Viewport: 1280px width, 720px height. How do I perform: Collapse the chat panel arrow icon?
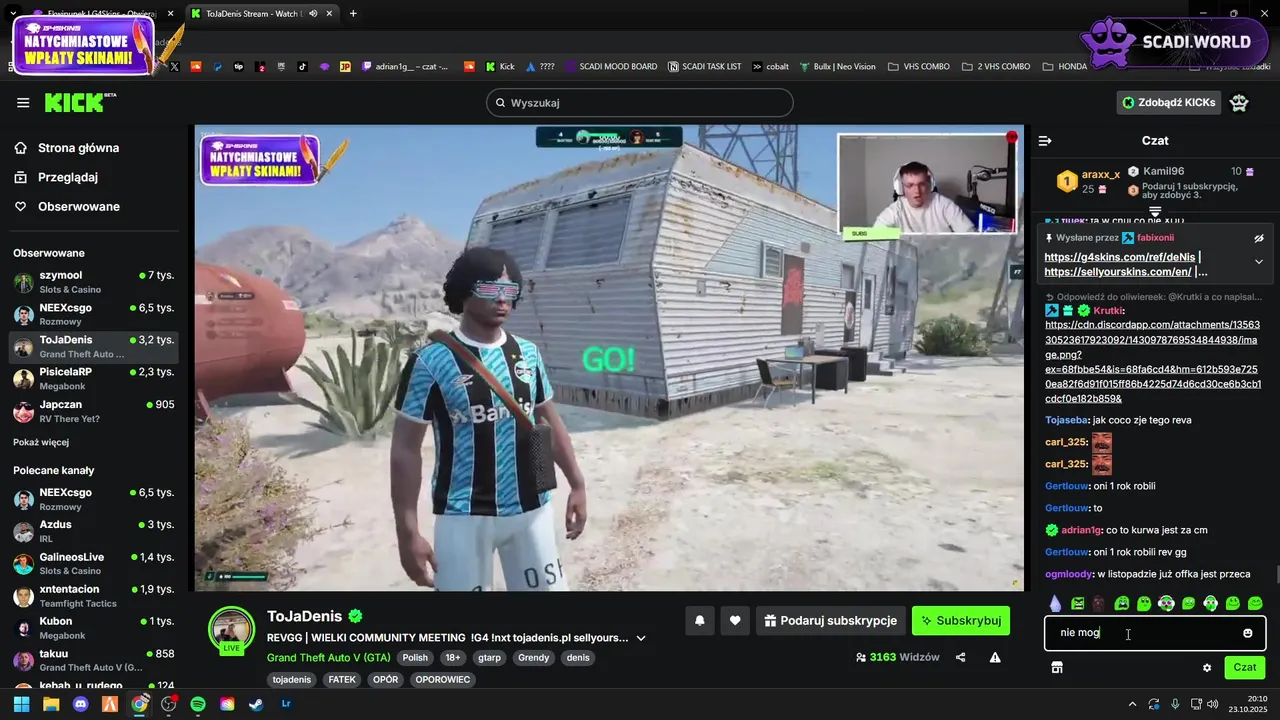(1045, 141)
